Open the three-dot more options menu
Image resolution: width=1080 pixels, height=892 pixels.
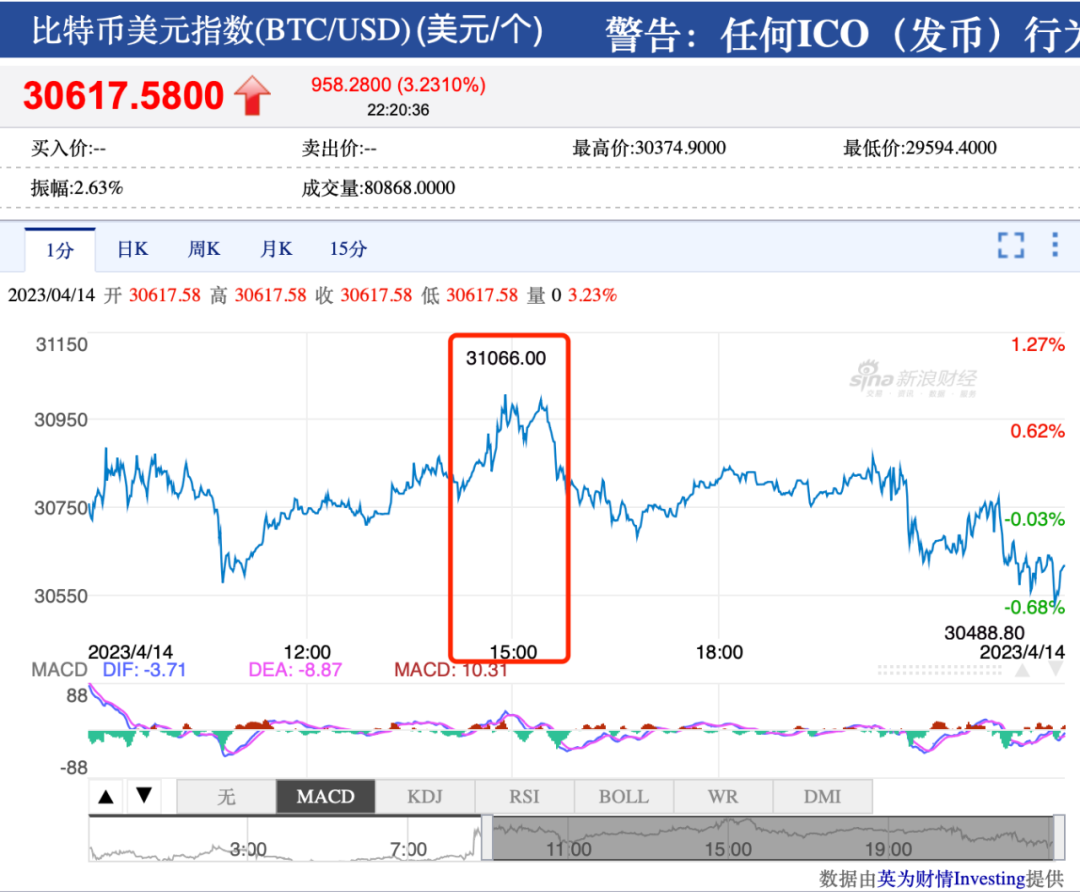1055,245
